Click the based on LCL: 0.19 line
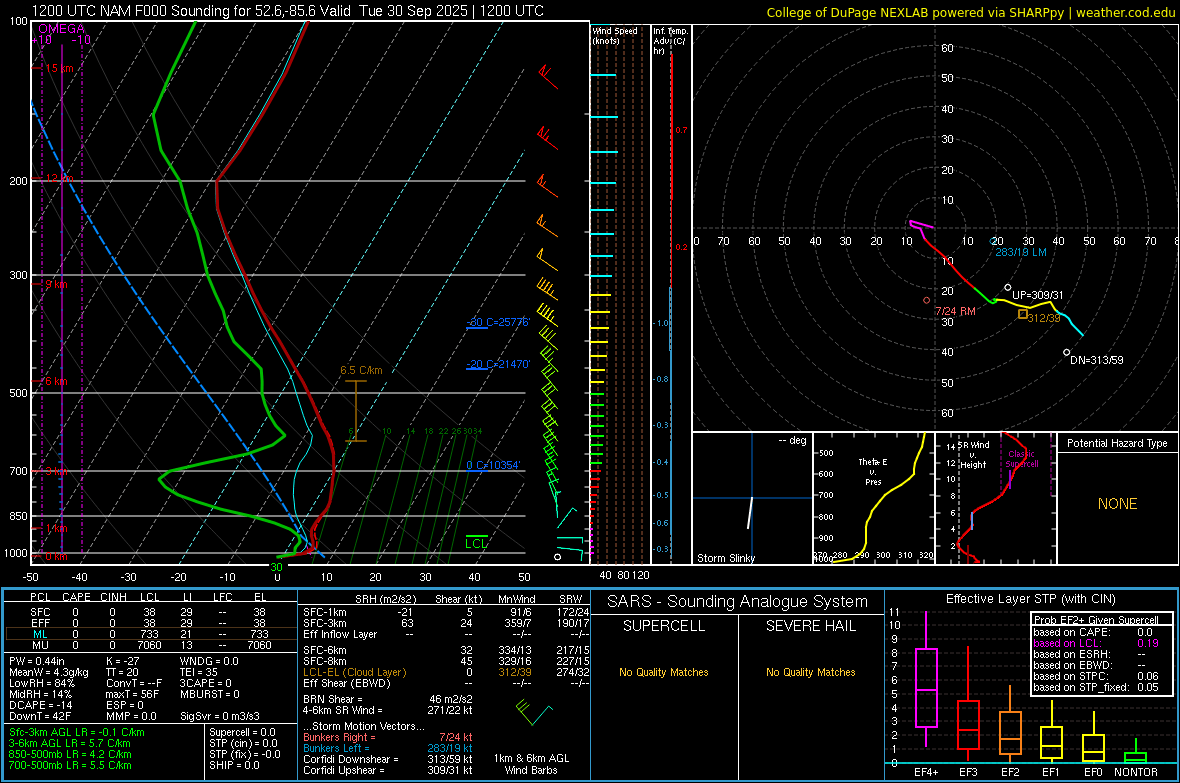 [x=1096, y=643]
